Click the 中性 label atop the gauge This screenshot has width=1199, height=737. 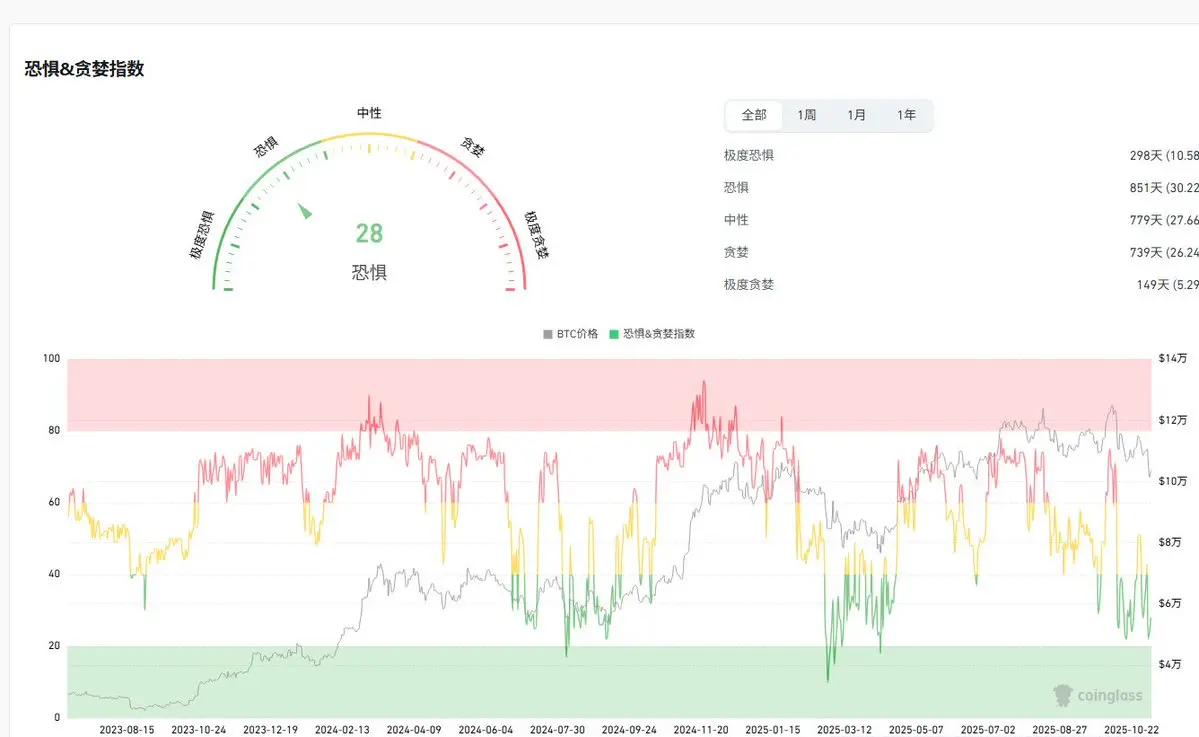click(369, 113)
